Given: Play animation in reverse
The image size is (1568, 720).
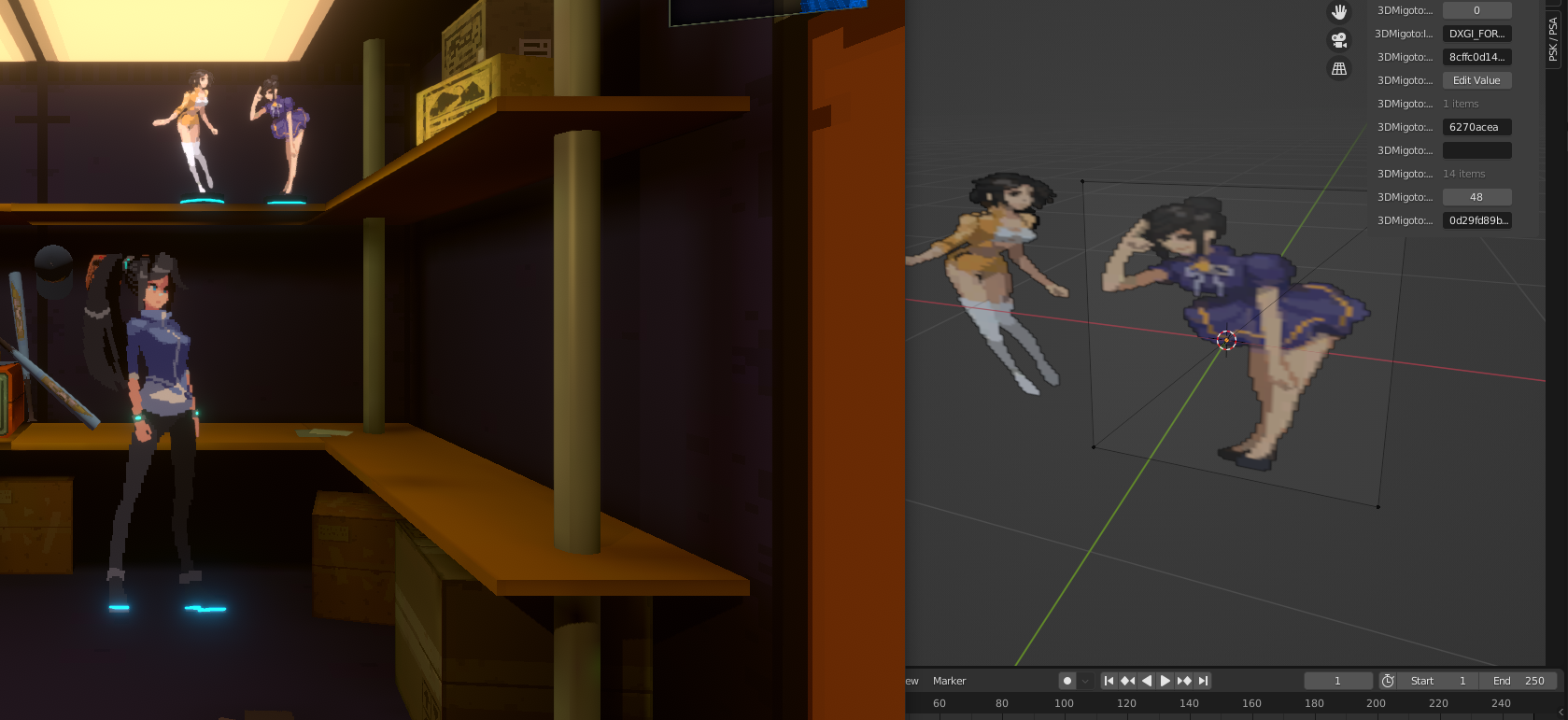Looking at the screenshot, I should (1147, 681).
